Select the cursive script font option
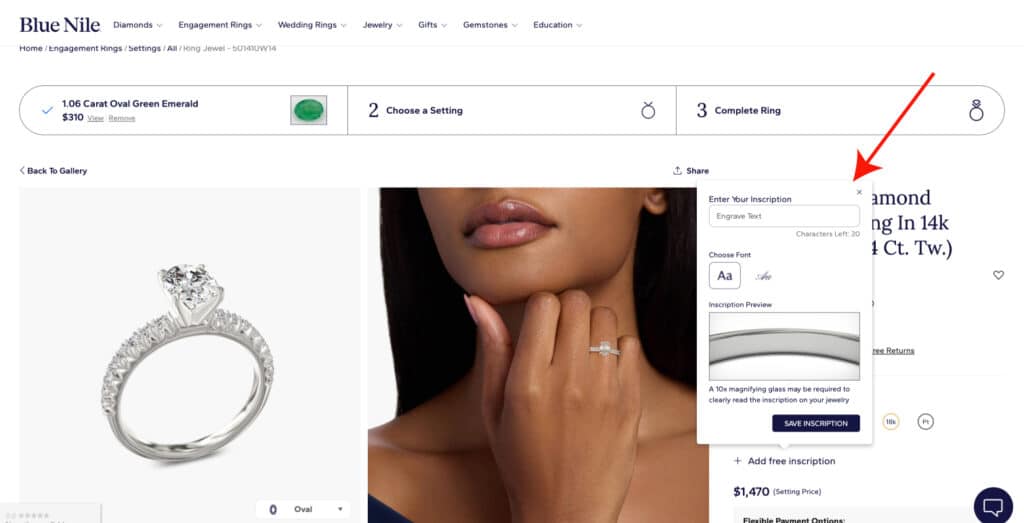The width and height of the screenshot is (1024, 523). 764,276
